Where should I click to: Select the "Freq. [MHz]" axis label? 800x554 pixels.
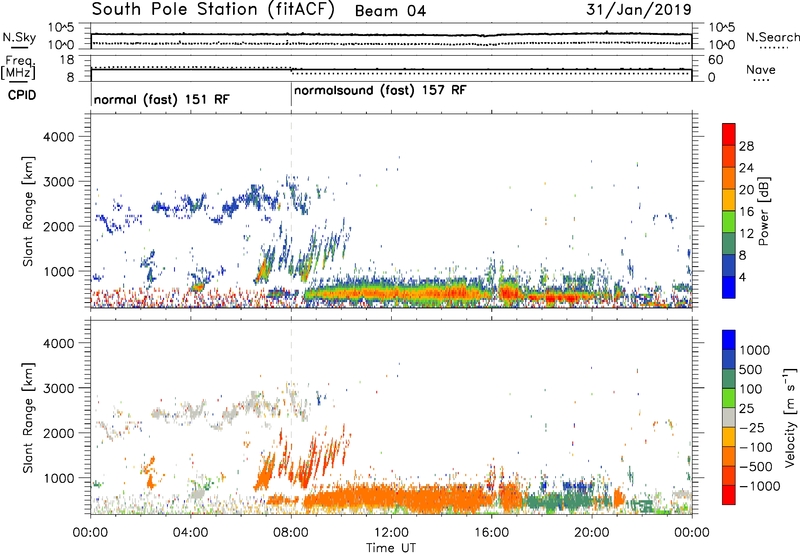(x=18, y=67)
